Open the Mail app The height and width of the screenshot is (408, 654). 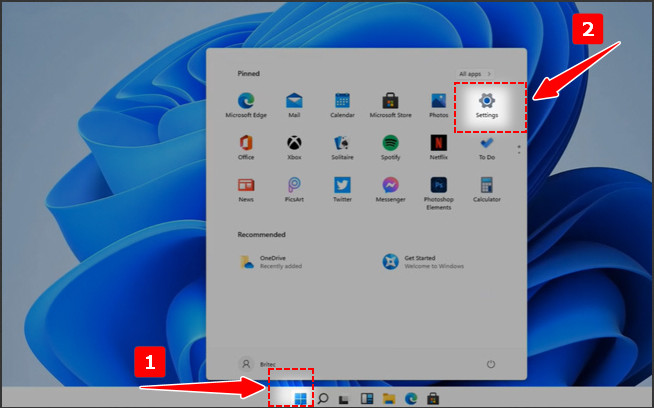(294, 105)
